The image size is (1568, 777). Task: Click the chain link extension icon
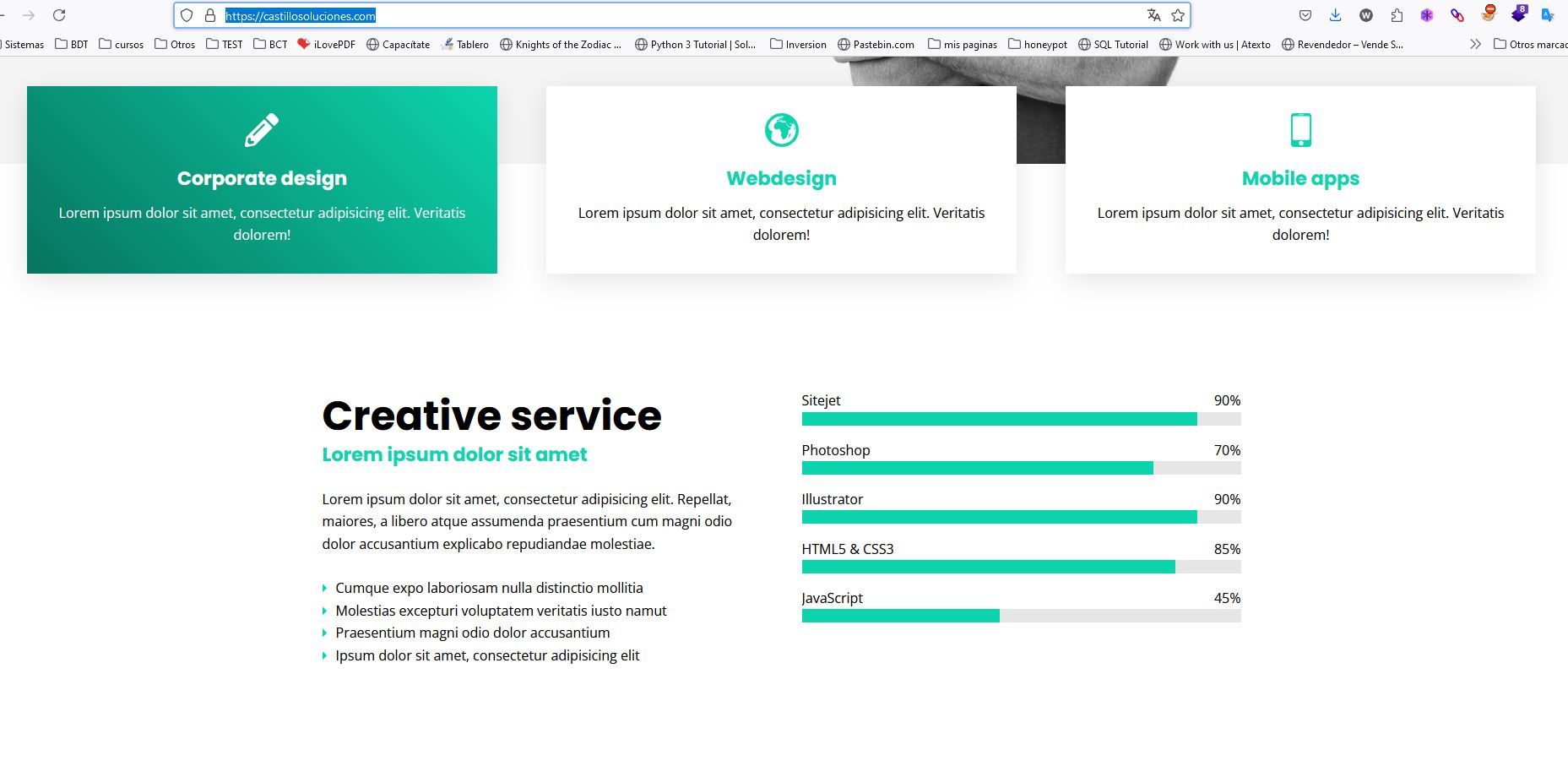(1457, 15)
